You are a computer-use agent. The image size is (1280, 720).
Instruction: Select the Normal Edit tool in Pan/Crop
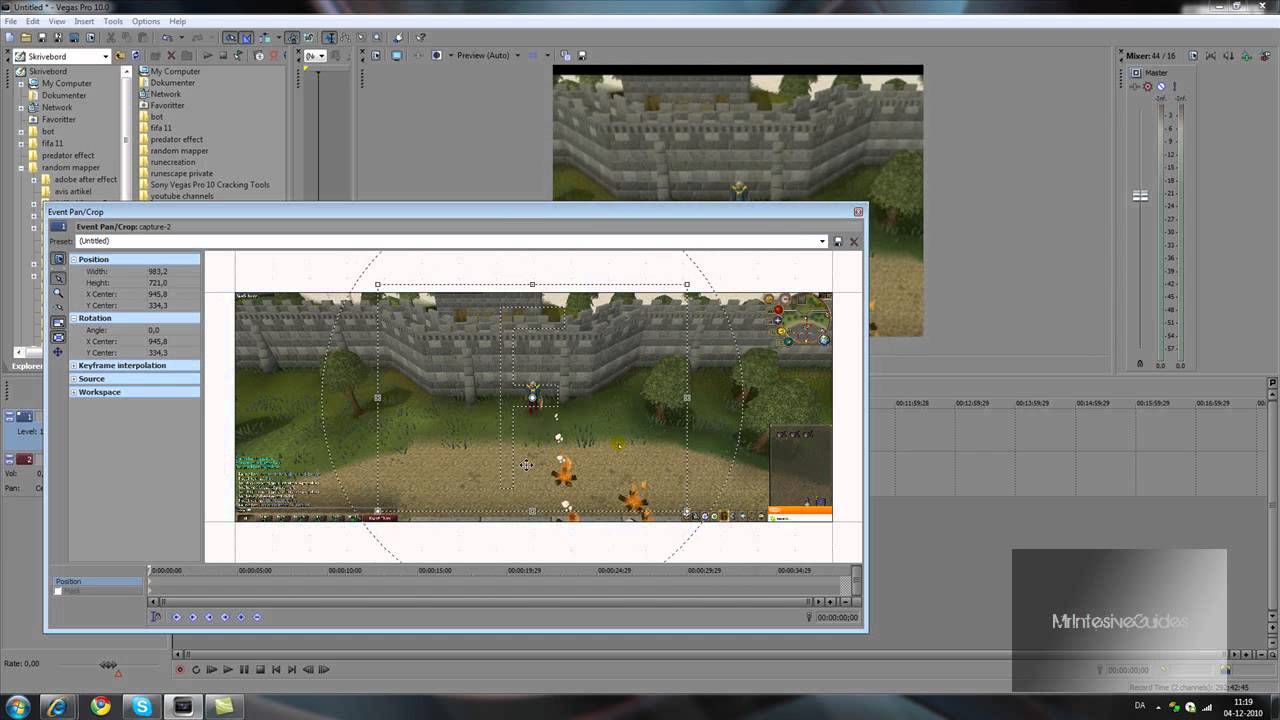[58, 278]
